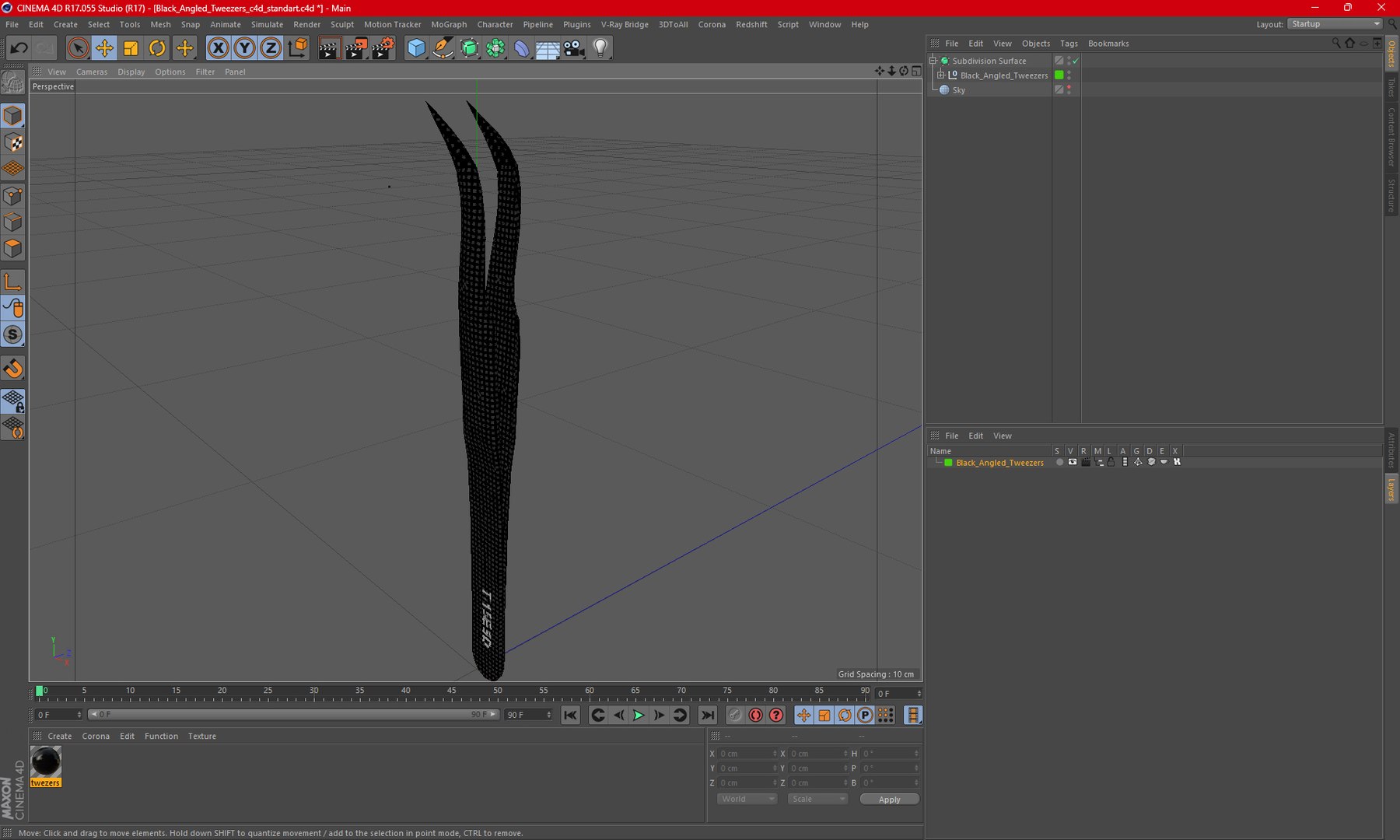Toggle the Z axis lock

pos(271,48)
